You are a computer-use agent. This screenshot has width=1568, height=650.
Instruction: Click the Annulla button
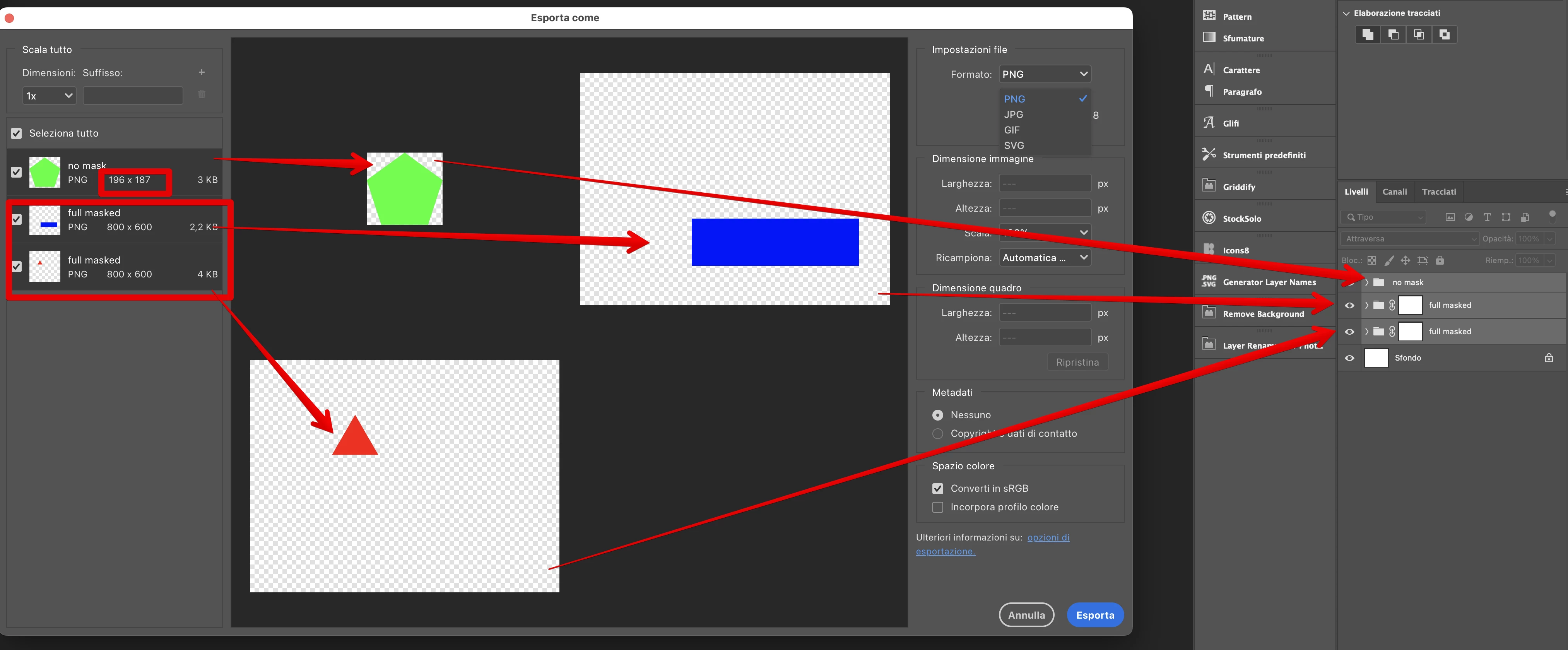tap(1026, 615)
